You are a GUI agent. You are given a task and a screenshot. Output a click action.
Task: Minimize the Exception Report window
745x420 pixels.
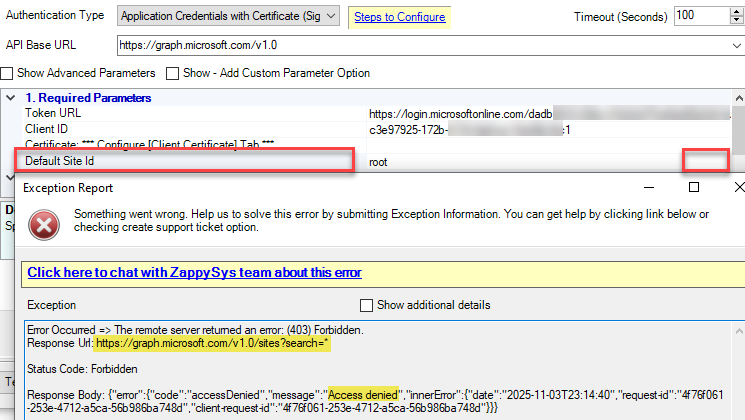pos(645,187)
